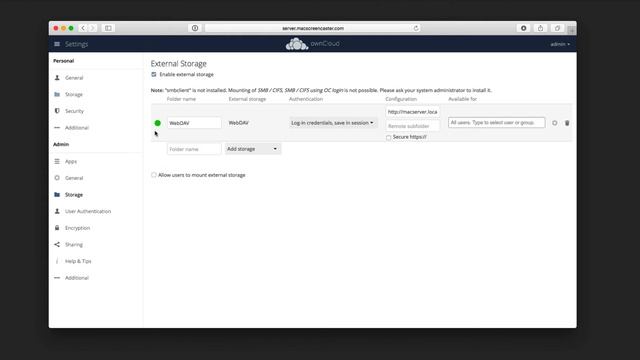The height and width of the screenshot is (360, 640).
Task: Open the Log-in credentials authentication dropdown
Action: pyautogui.click(x=332, y=123)
